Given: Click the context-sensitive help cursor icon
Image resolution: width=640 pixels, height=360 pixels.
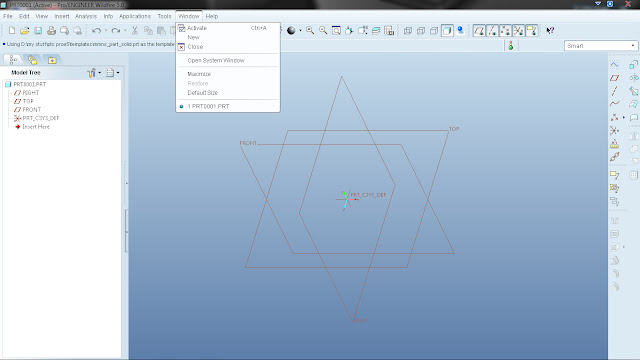Looking at the screenshot, I should (550, 31).
